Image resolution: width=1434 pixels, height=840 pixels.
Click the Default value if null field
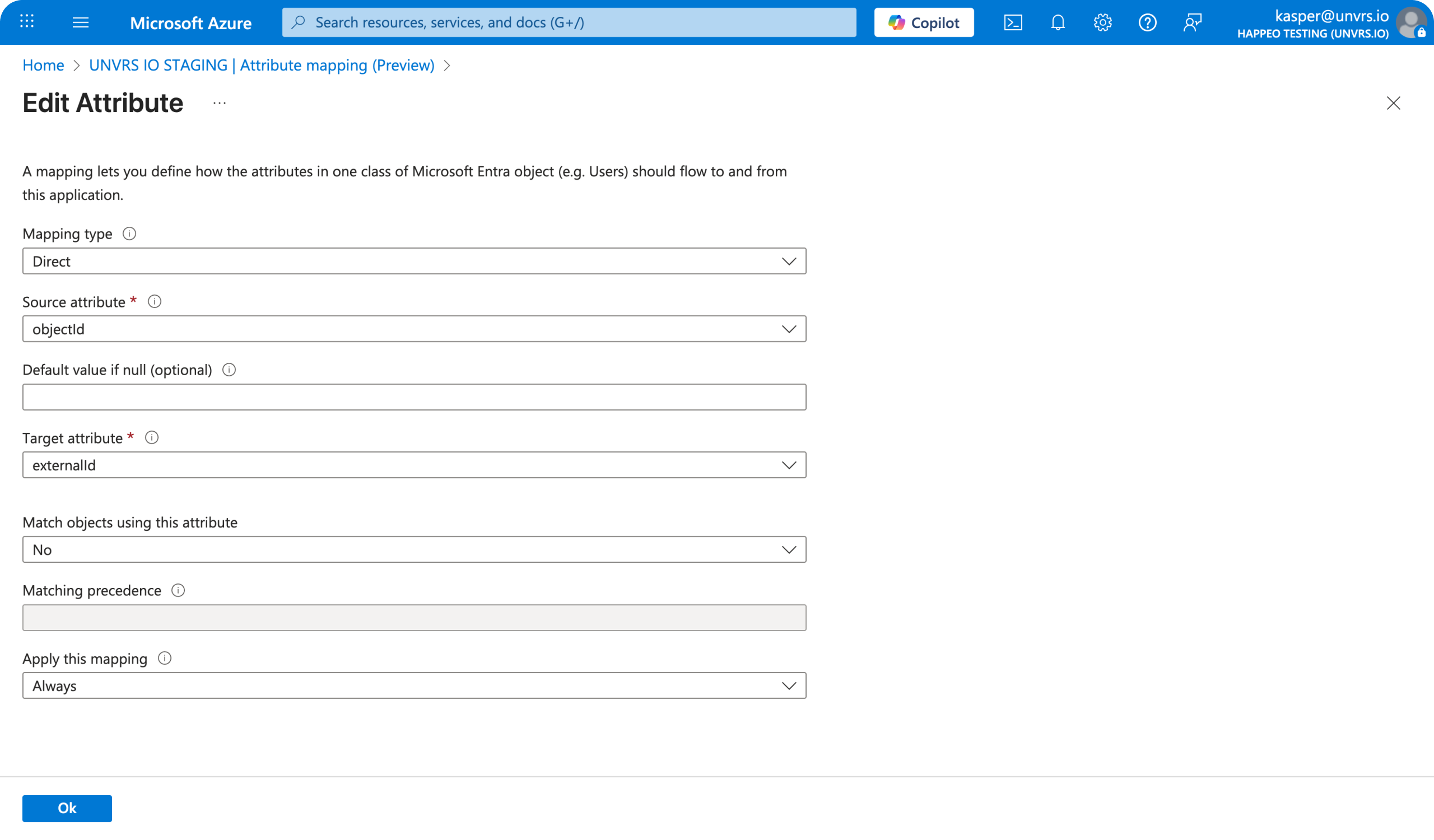pos(414,396)
